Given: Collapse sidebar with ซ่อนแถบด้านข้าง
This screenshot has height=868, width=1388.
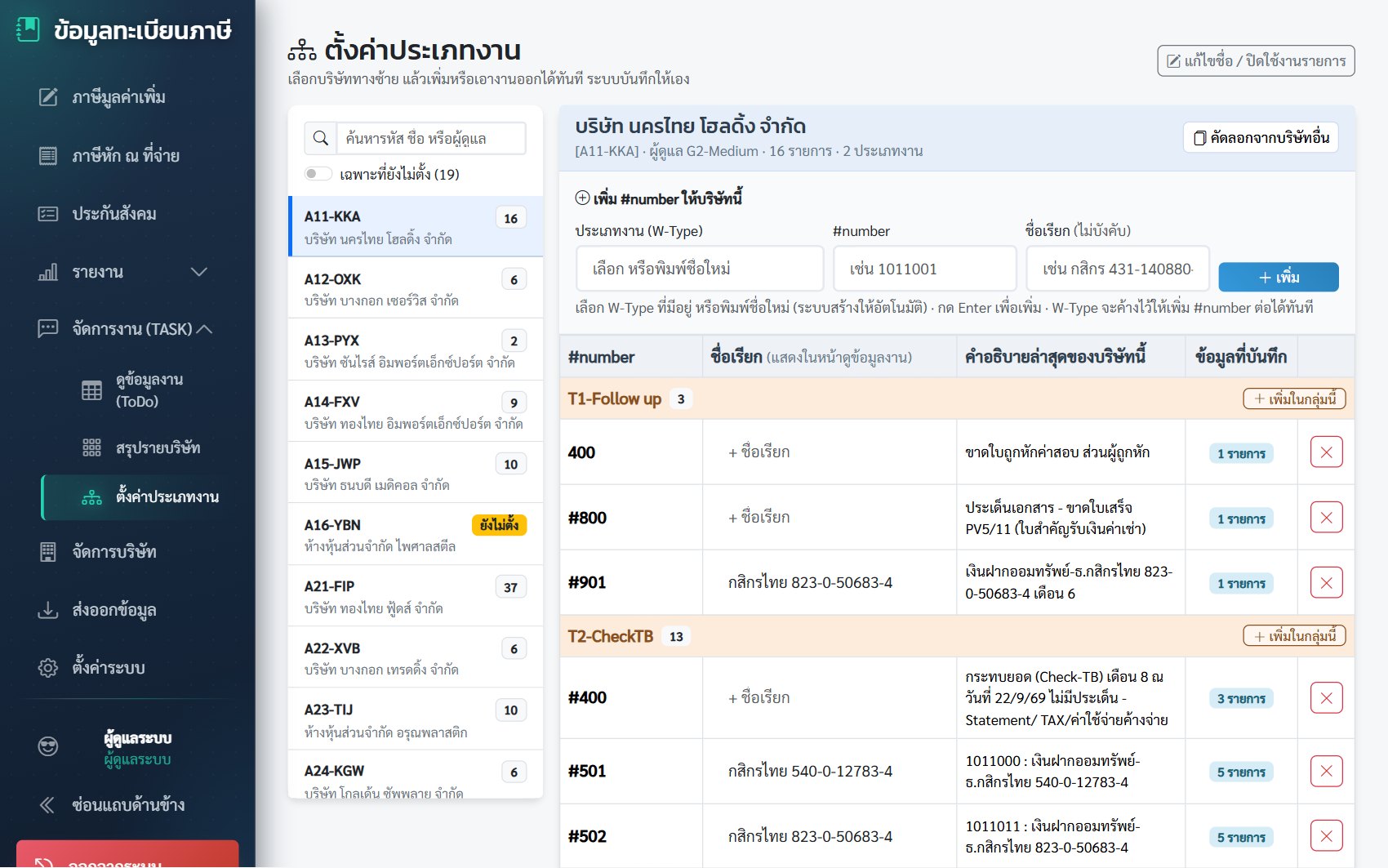Looking at the screenshot, I should click(112, 805).
